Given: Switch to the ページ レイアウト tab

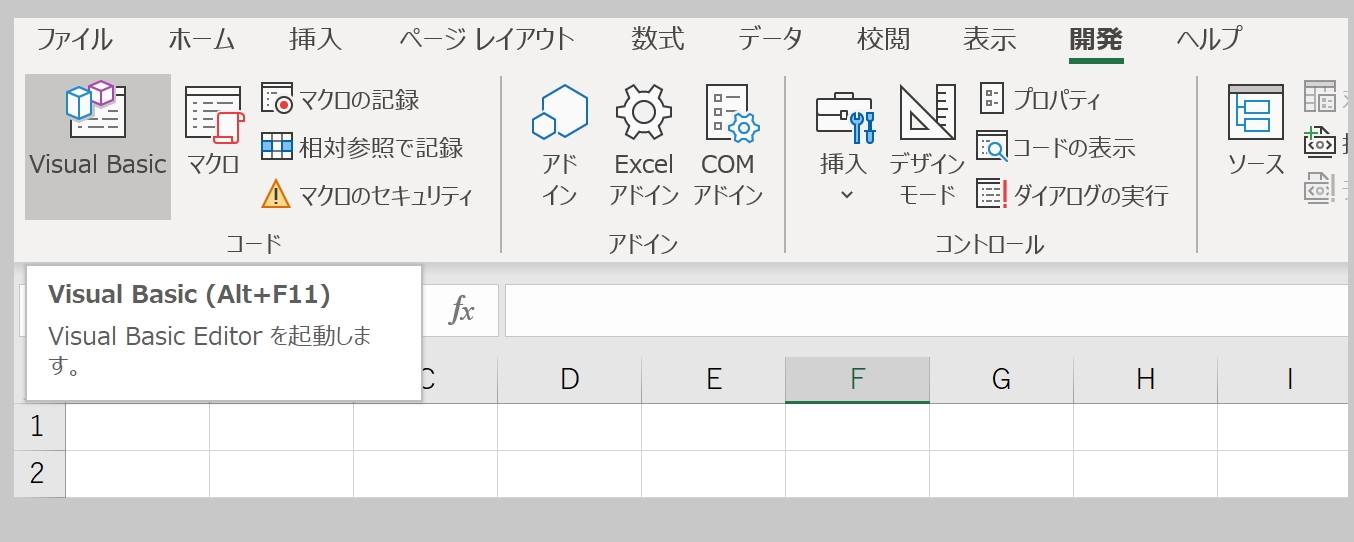Looking at the screenshot, I should [x=487, y=39].
